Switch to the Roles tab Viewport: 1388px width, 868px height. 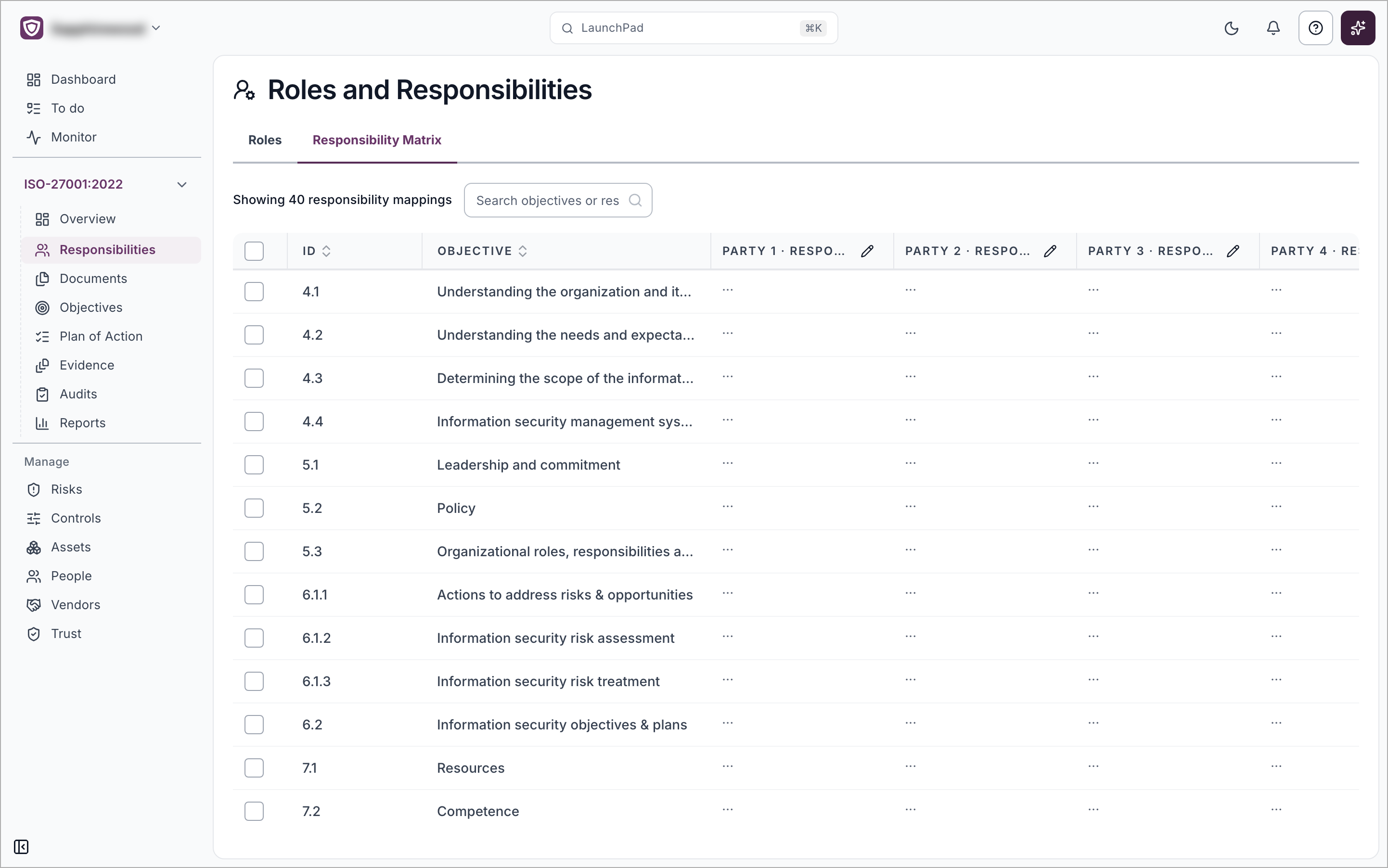[x=265, y=140]
